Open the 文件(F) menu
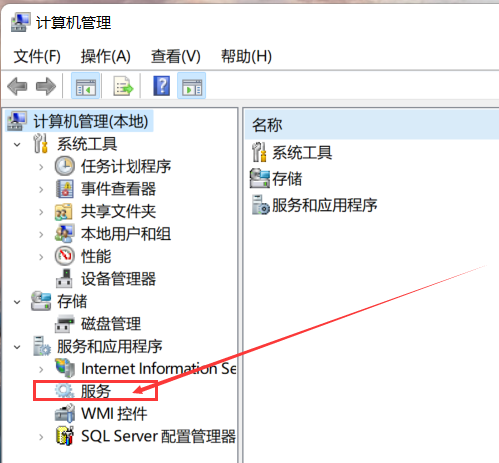 (37, 56)
